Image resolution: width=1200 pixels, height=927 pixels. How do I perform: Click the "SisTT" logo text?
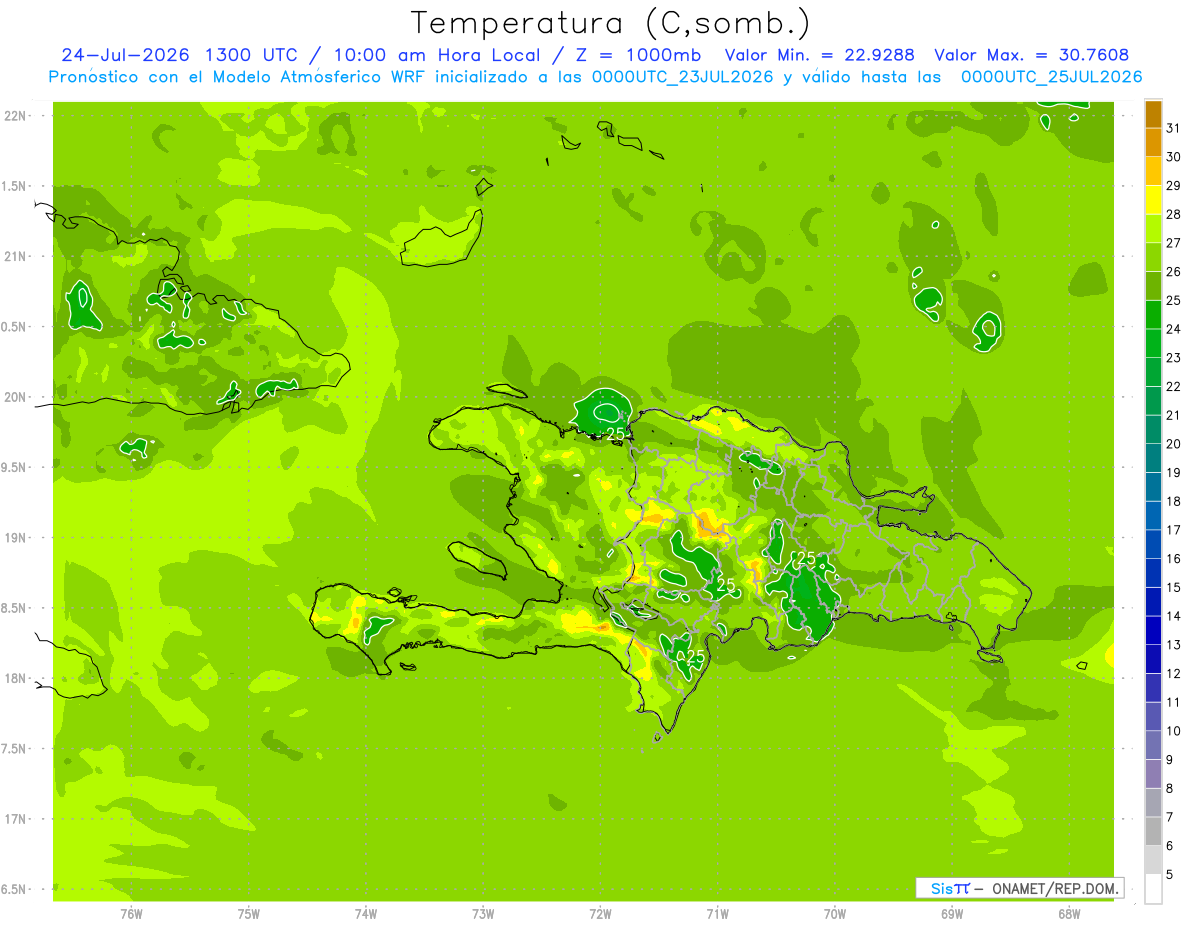[950, 888]
